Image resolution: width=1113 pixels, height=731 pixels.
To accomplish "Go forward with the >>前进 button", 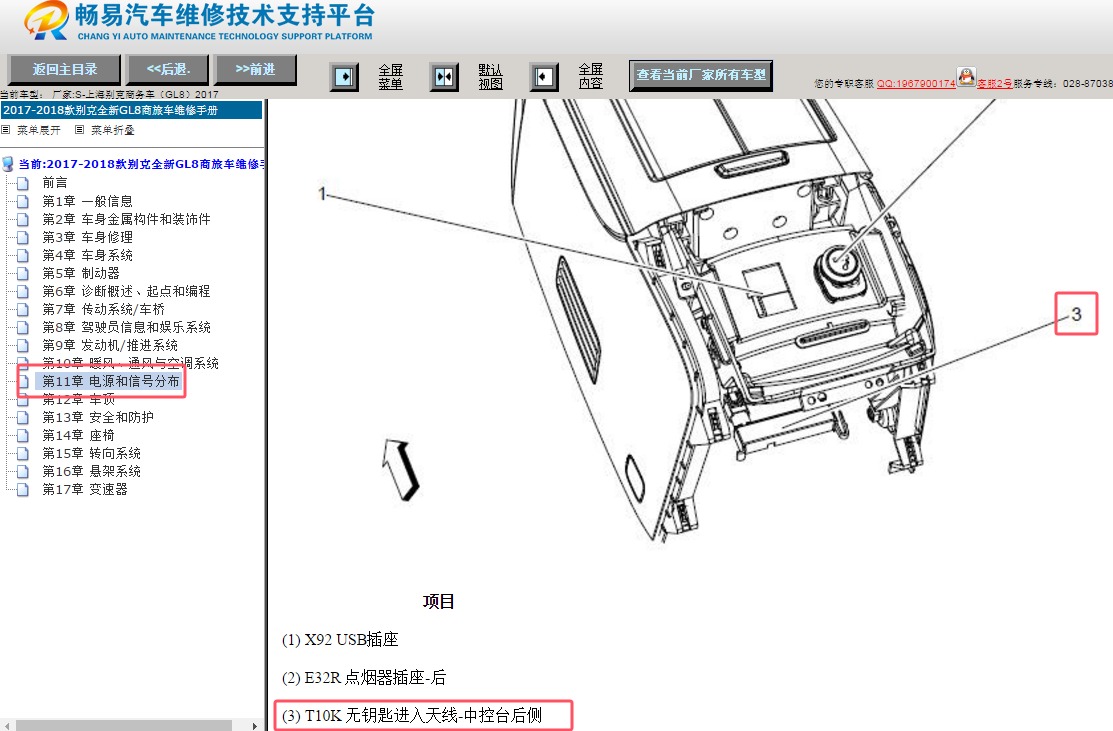I will tap(256, 70).
